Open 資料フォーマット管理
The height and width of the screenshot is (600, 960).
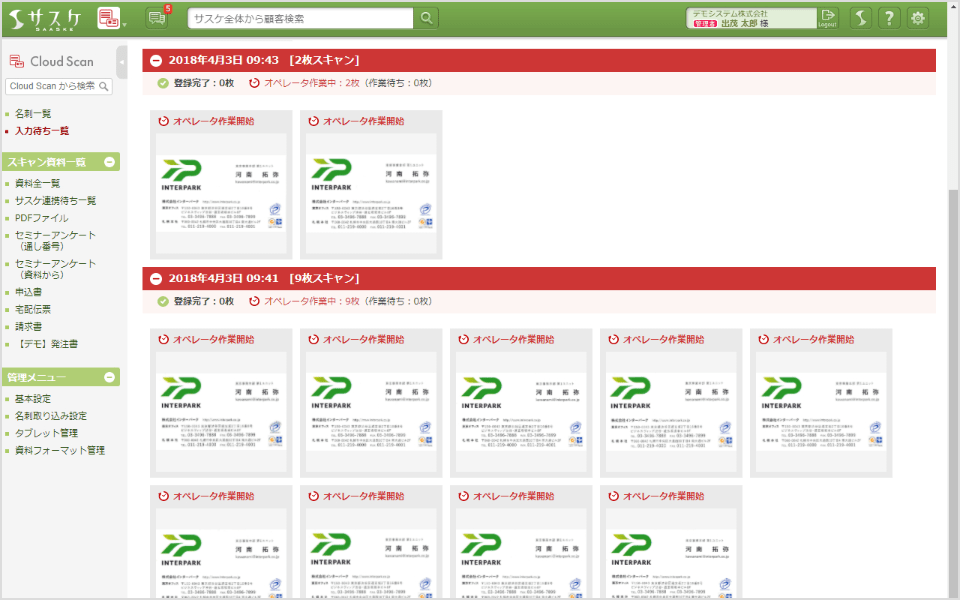point(60,450)
